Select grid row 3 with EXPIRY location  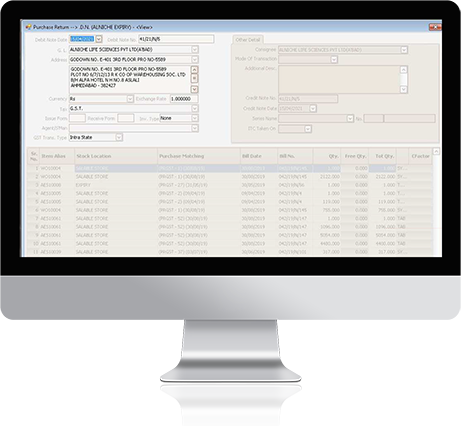tap(230, 185)
